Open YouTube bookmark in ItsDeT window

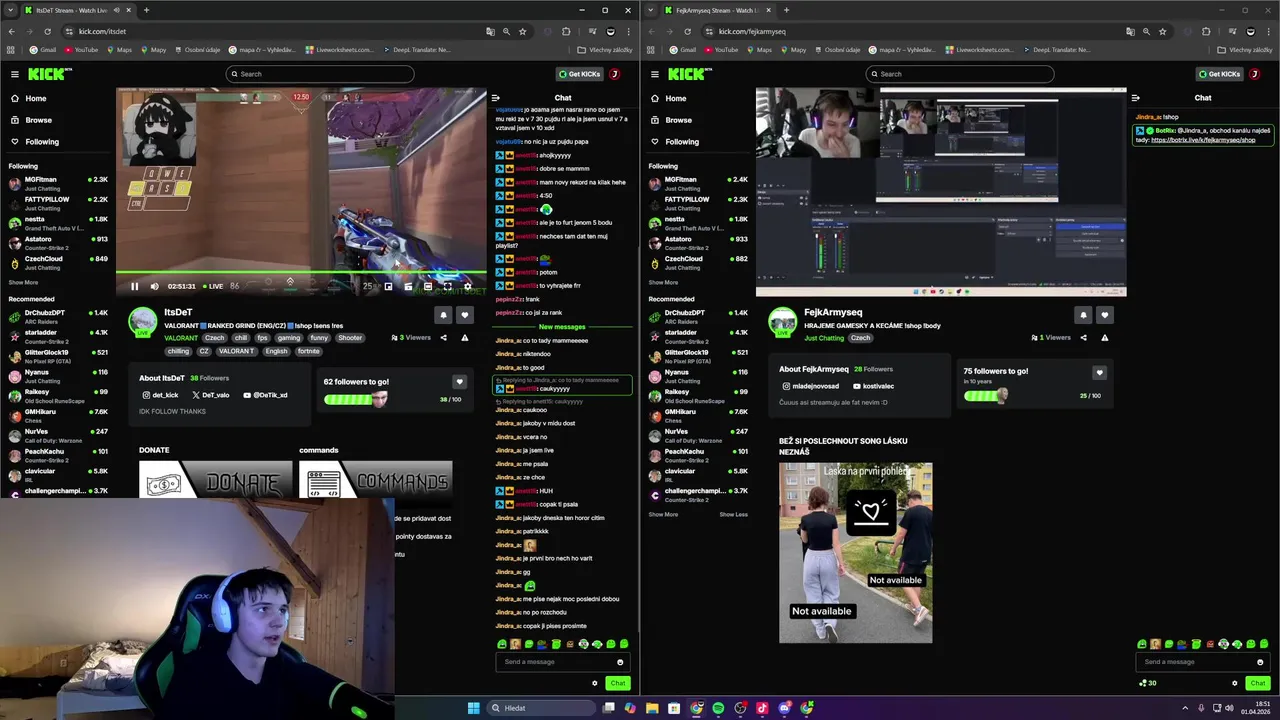[x=82, y=49]
